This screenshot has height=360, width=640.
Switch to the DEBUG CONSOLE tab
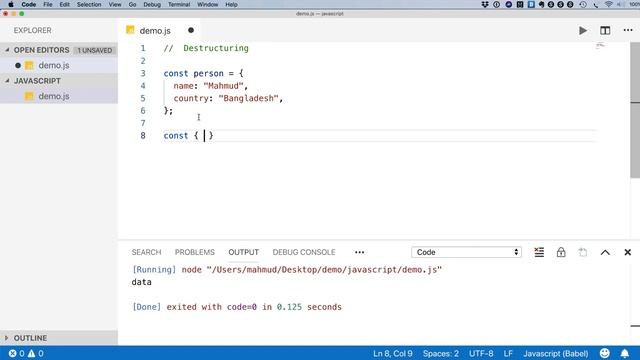pos(304,252)
